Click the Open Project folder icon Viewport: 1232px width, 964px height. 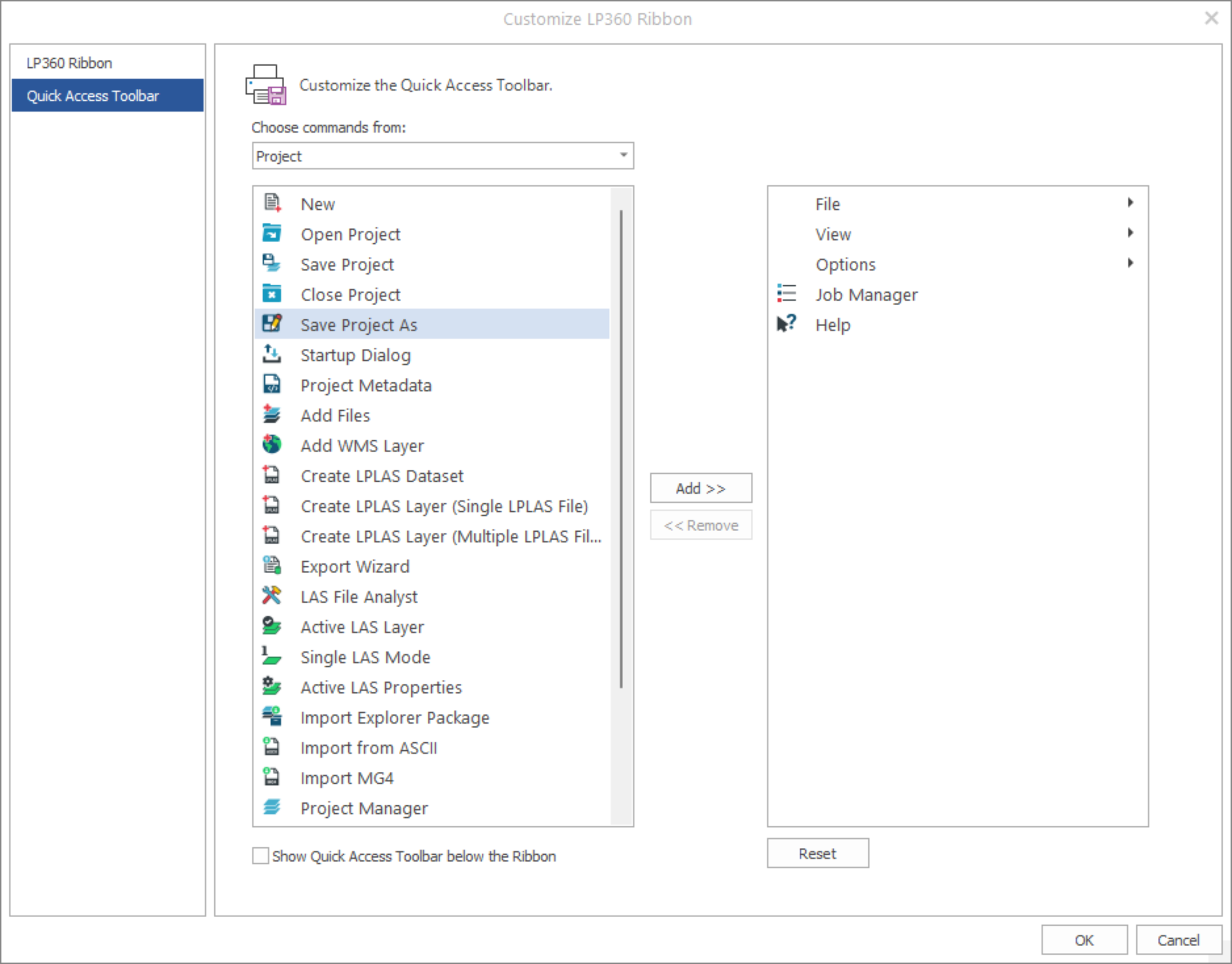tap(272, 233)
